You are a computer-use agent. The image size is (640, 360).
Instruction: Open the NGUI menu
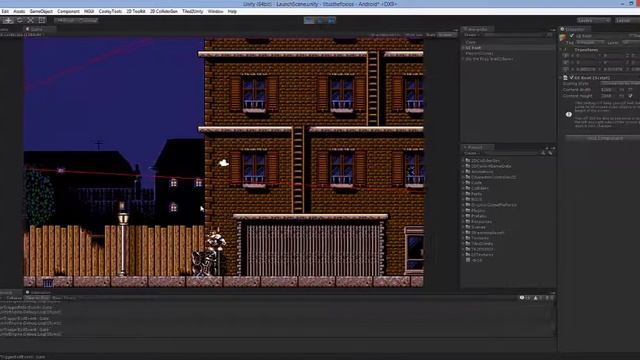[89, 11]
